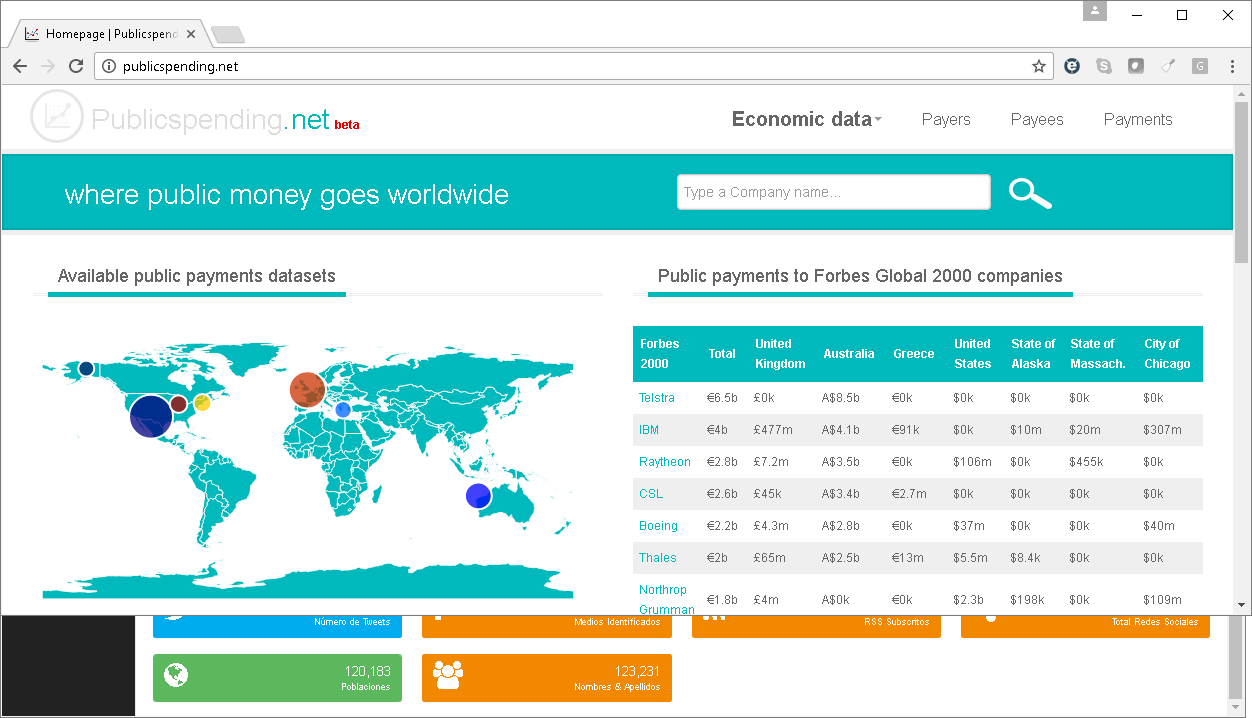Click the 'Available public payments datasets' heading
Viewport: 1252px width, 718px height.
tap(197, 276)
